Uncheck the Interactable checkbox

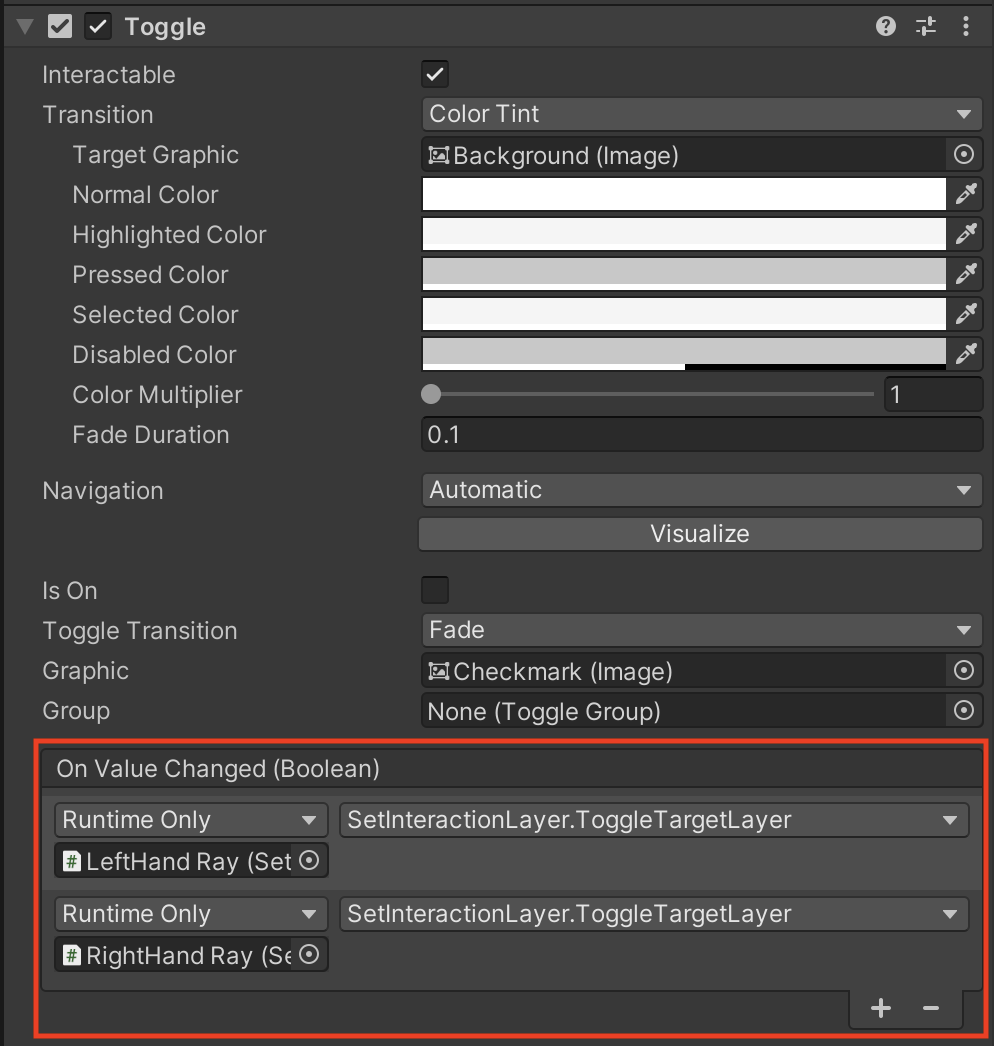coord(435,75)
